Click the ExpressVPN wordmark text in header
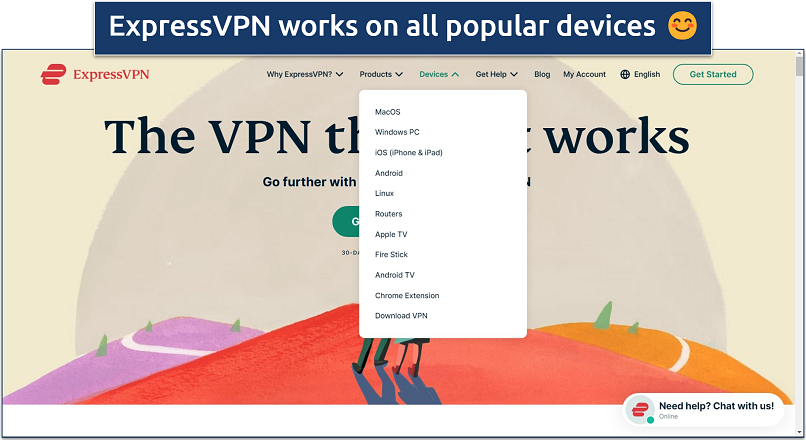This screenshot has height=440, width=806. (x=111, y=75)
